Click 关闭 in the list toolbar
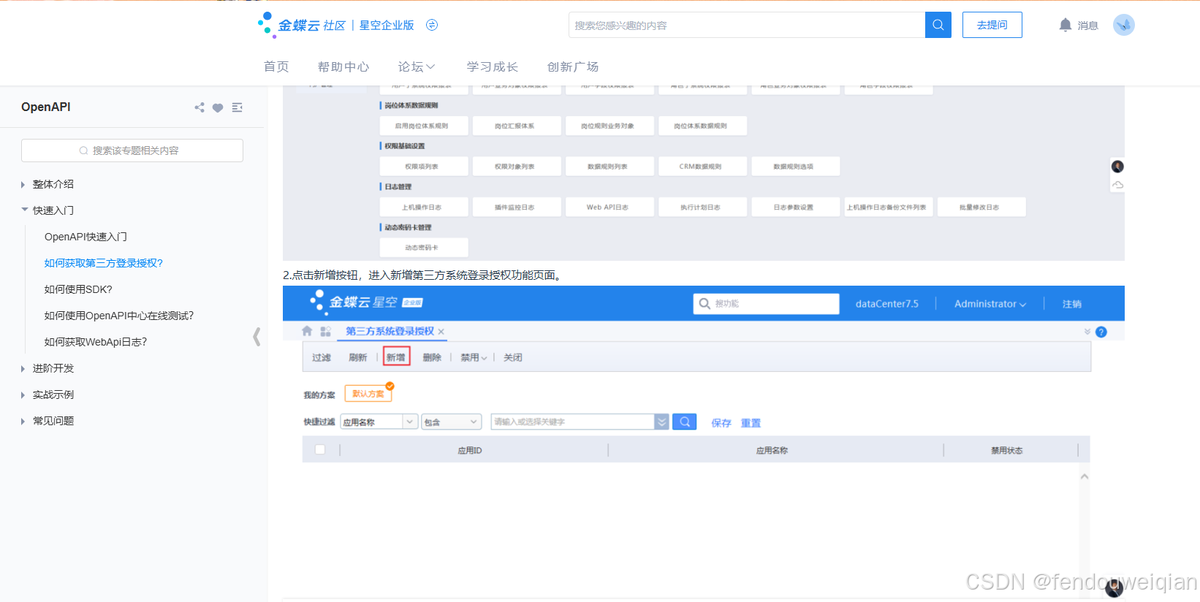 [x=512, y=357]
